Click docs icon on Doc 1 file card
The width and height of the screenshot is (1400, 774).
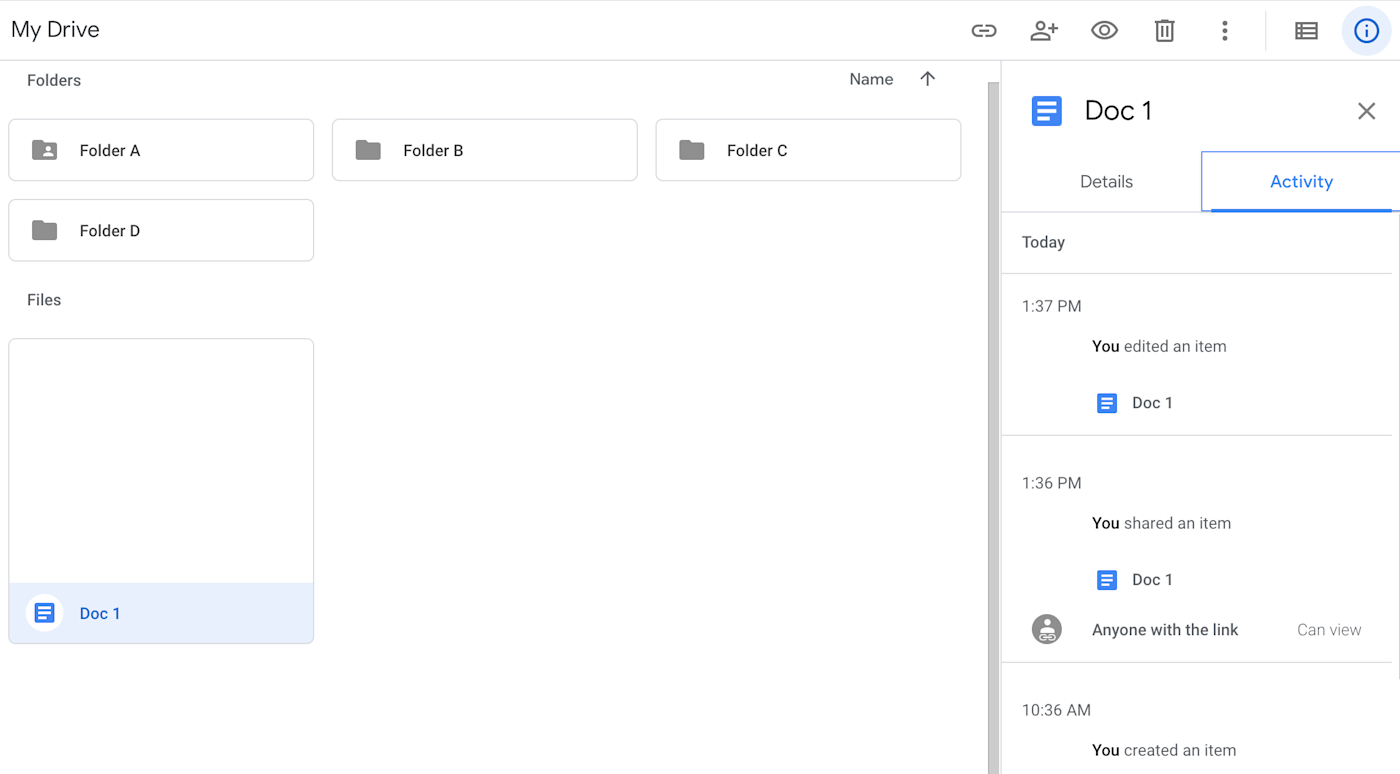44,613
